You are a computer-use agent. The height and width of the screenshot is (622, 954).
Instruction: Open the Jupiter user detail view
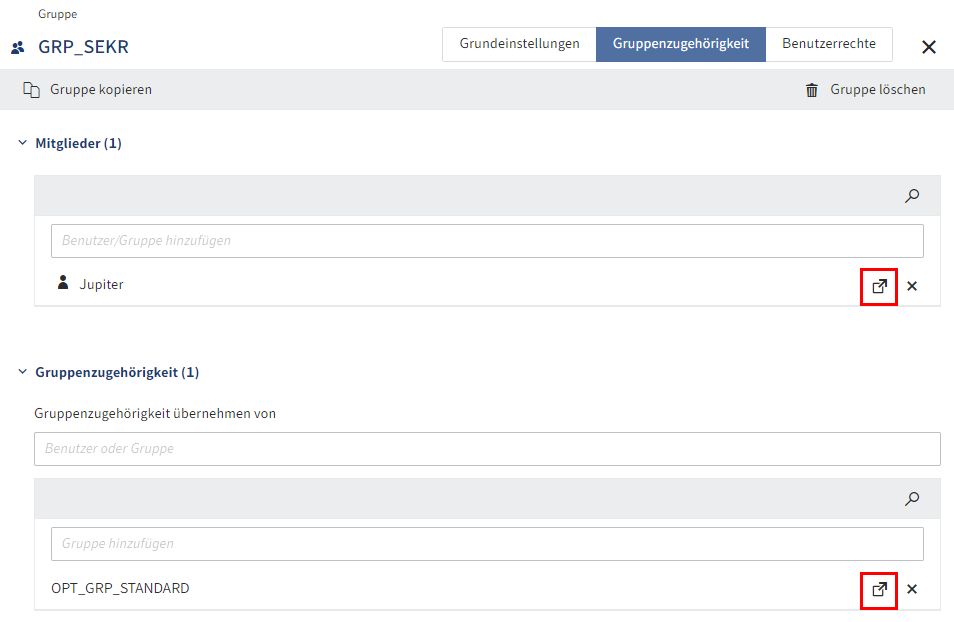click(878, 287)
